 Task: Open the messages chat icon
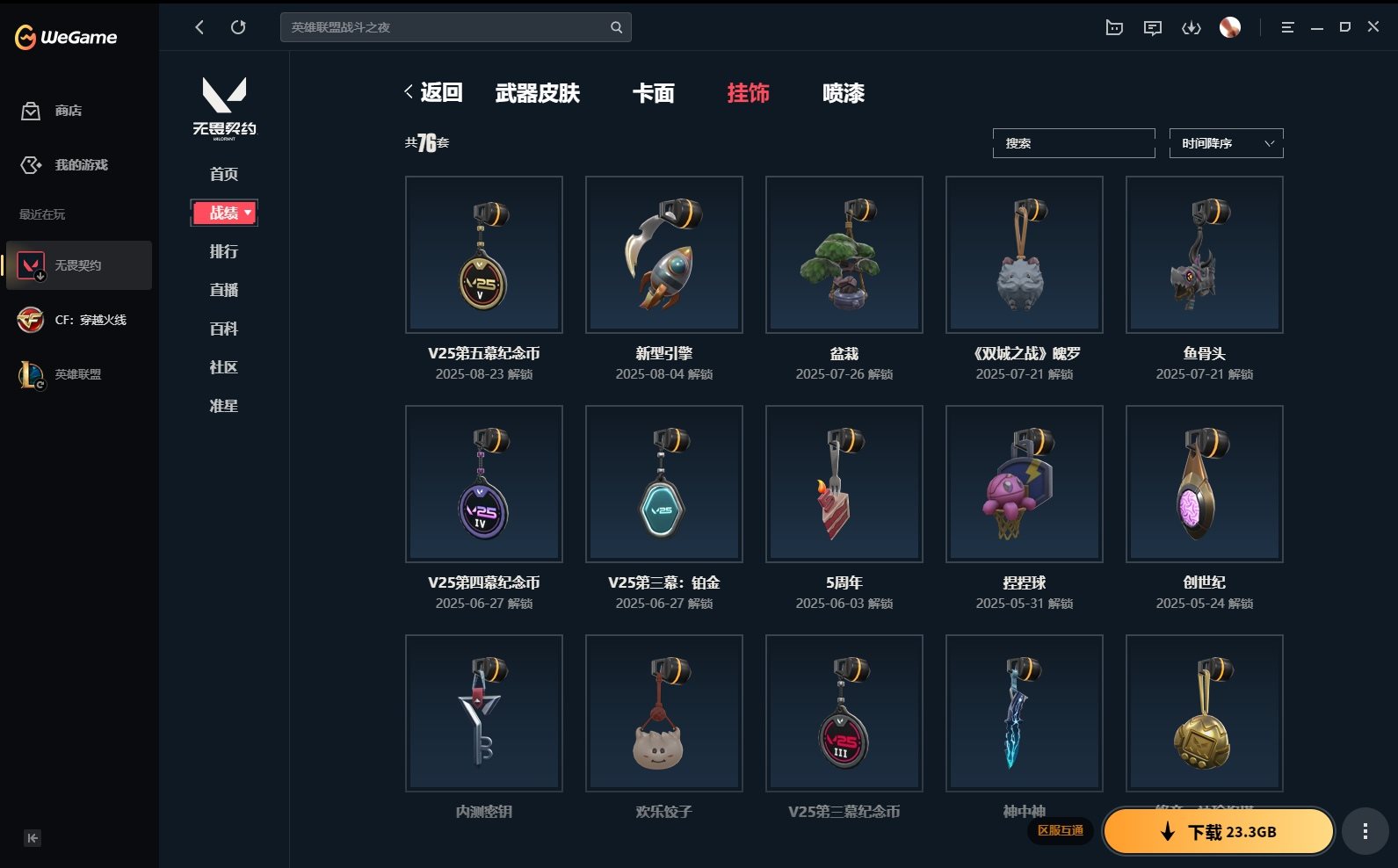1153,28
